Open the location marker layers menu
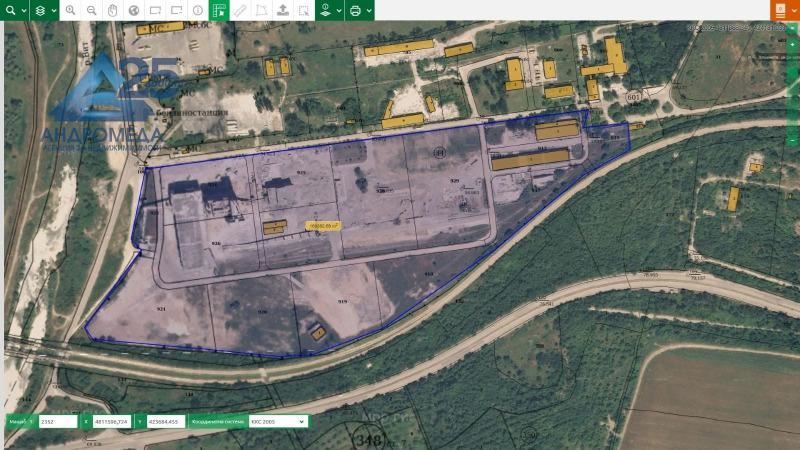Viewport: 800px width, 450px height. (x=325, y=10)
